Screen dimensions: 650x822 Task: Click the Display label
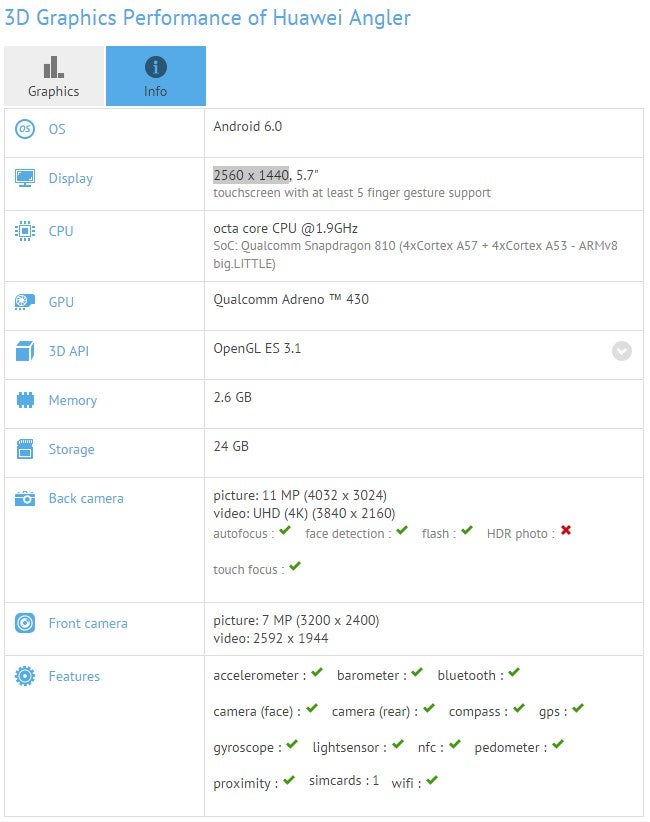coord(71,179)
